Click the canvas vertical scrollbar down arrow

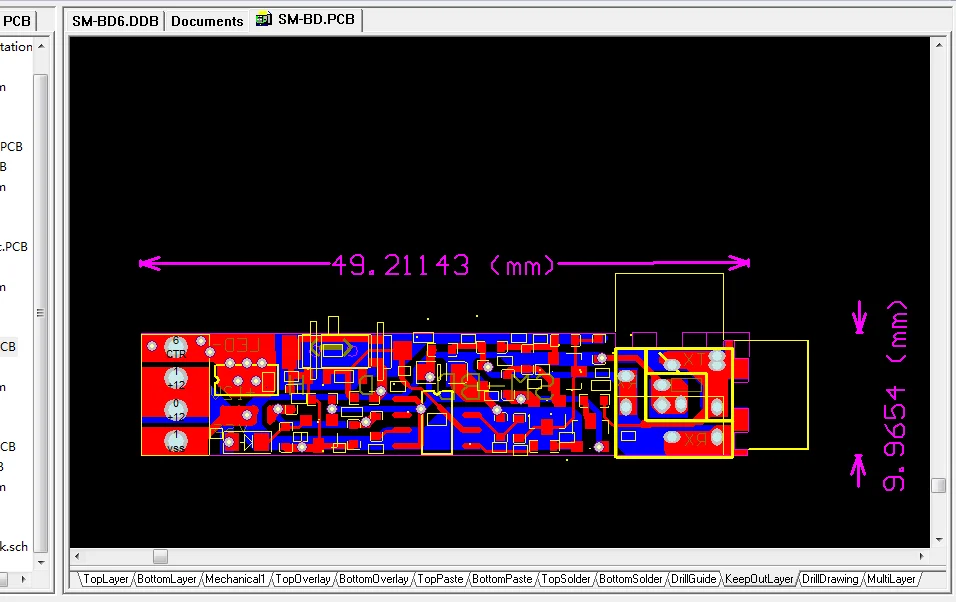tap(938, 539)
